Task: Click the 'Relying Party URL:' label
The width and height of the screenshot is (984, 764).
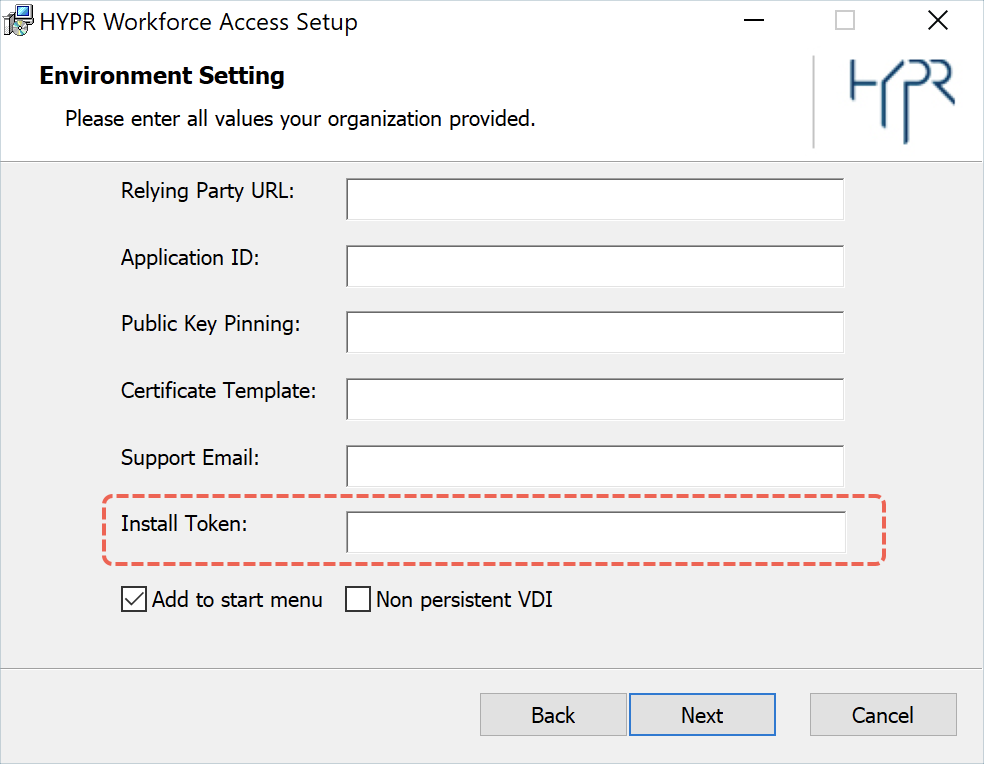Action: 208,190
